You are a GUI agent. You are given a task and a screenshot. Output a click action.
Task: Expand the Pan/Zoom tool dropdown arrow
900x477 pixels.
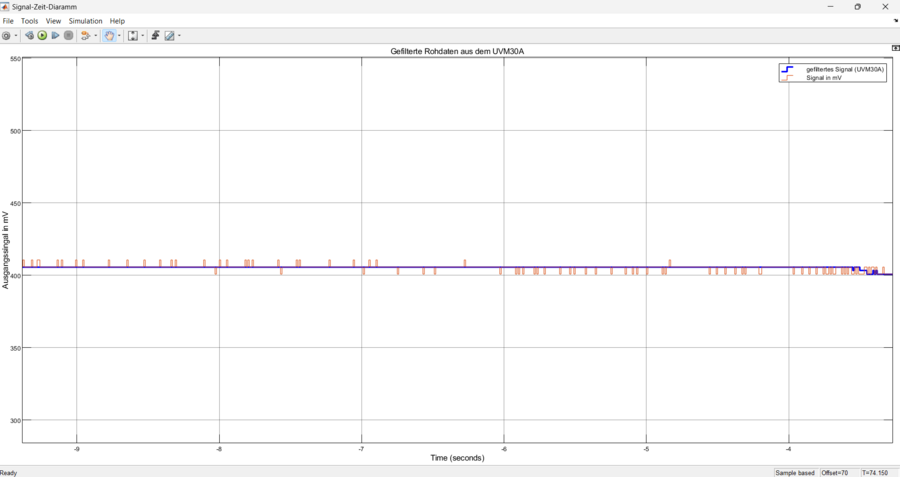point(119,36)
